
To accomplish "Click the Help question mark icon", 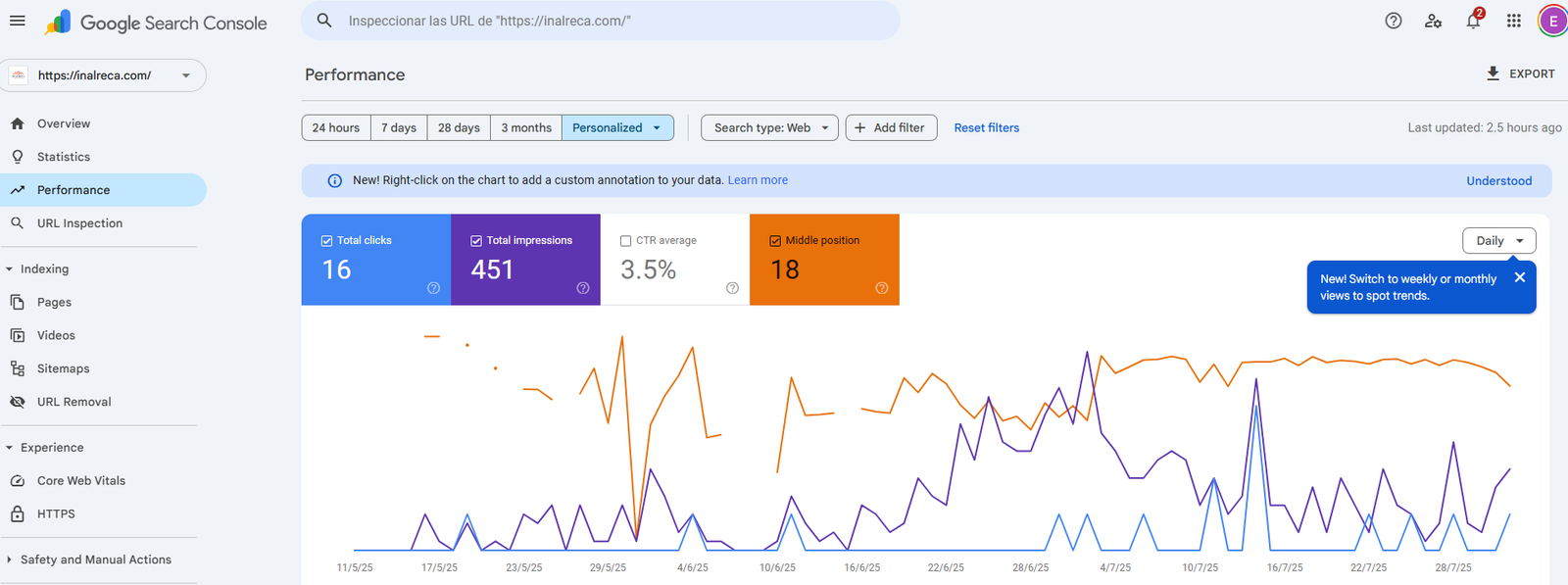I will coord(1393,21).
